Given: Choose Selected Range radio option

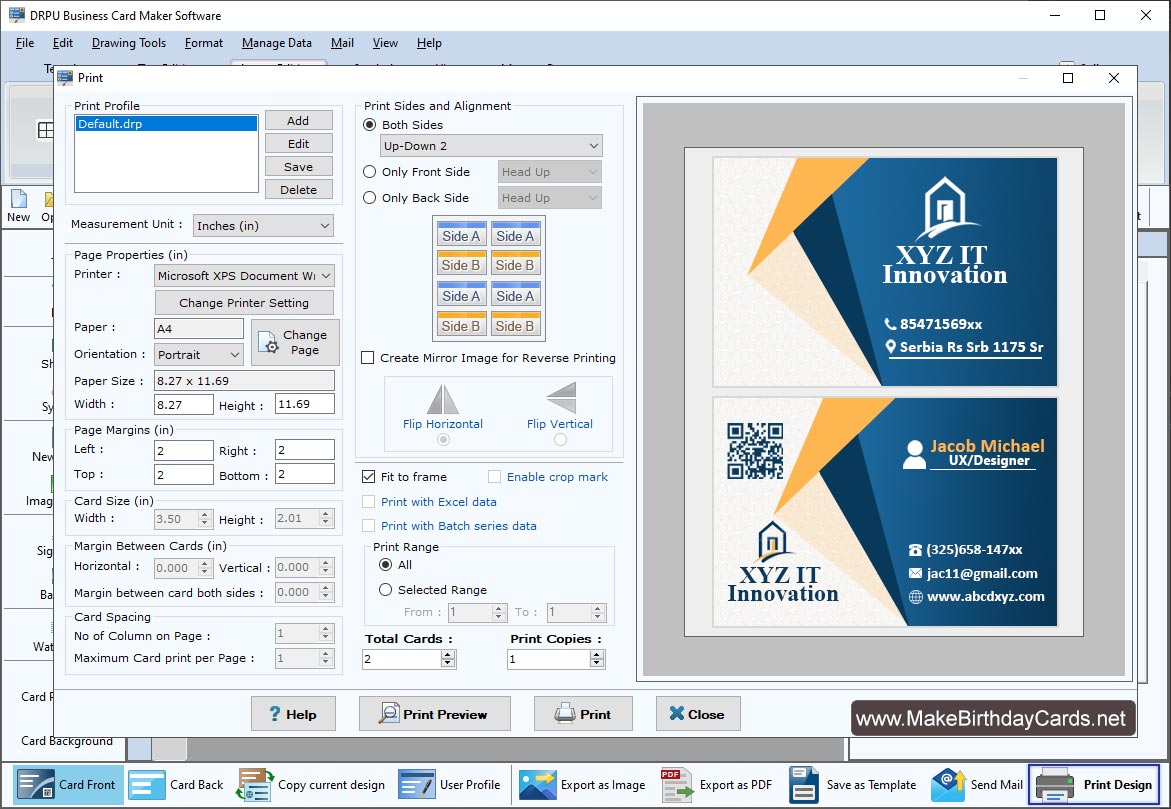Looking at the screenshot, I should [385, 590].
